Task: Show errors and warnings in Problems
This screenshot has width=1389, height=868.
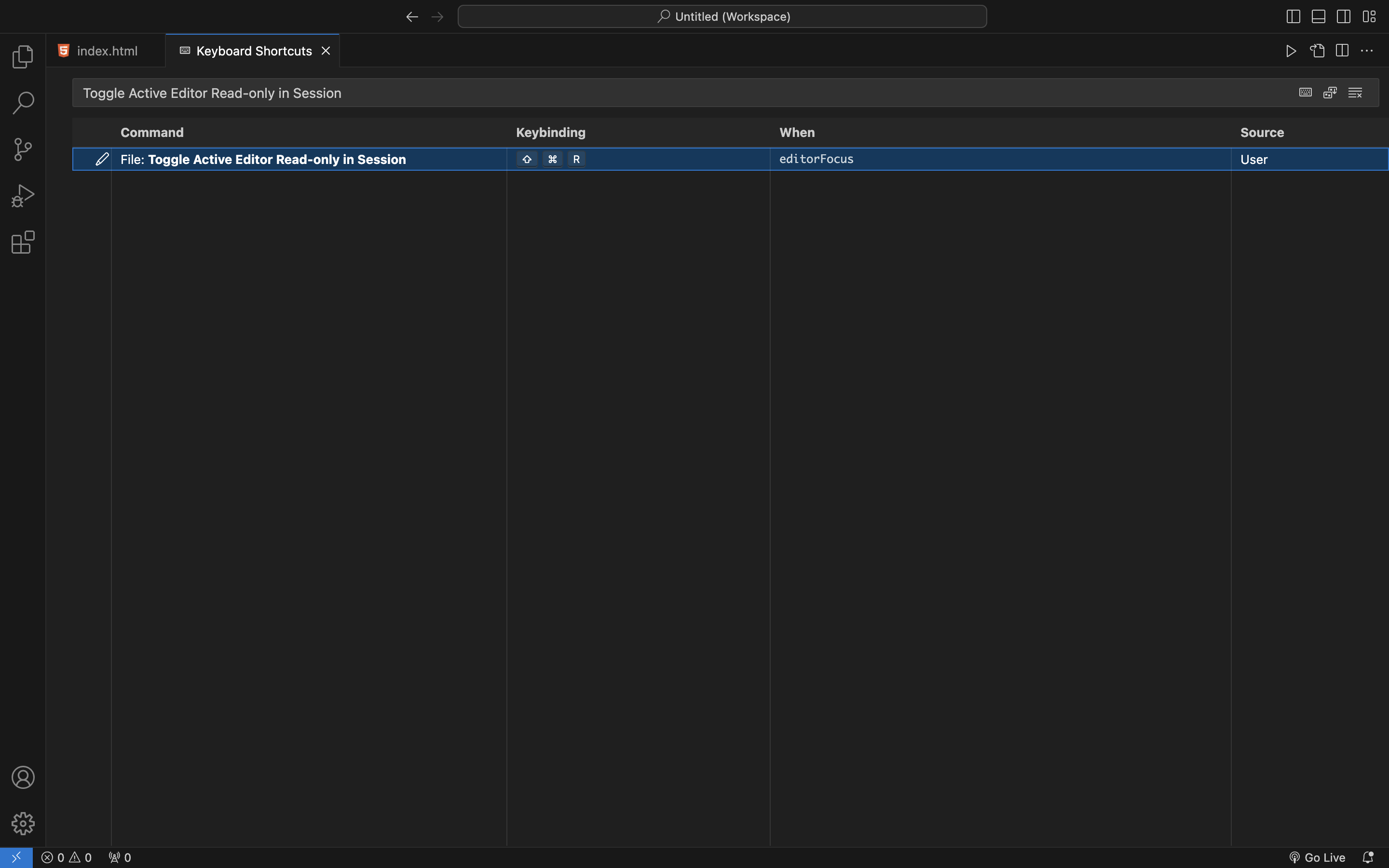Action: tap(67, 858)
